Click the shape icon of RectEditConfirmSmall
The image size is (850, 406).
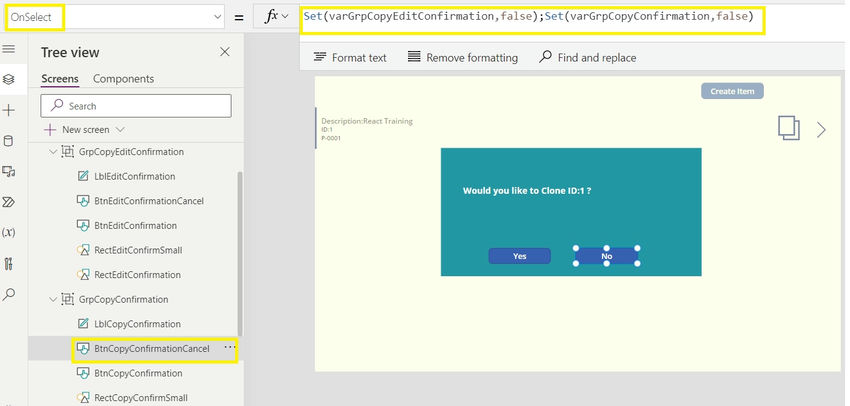point(83,250)
